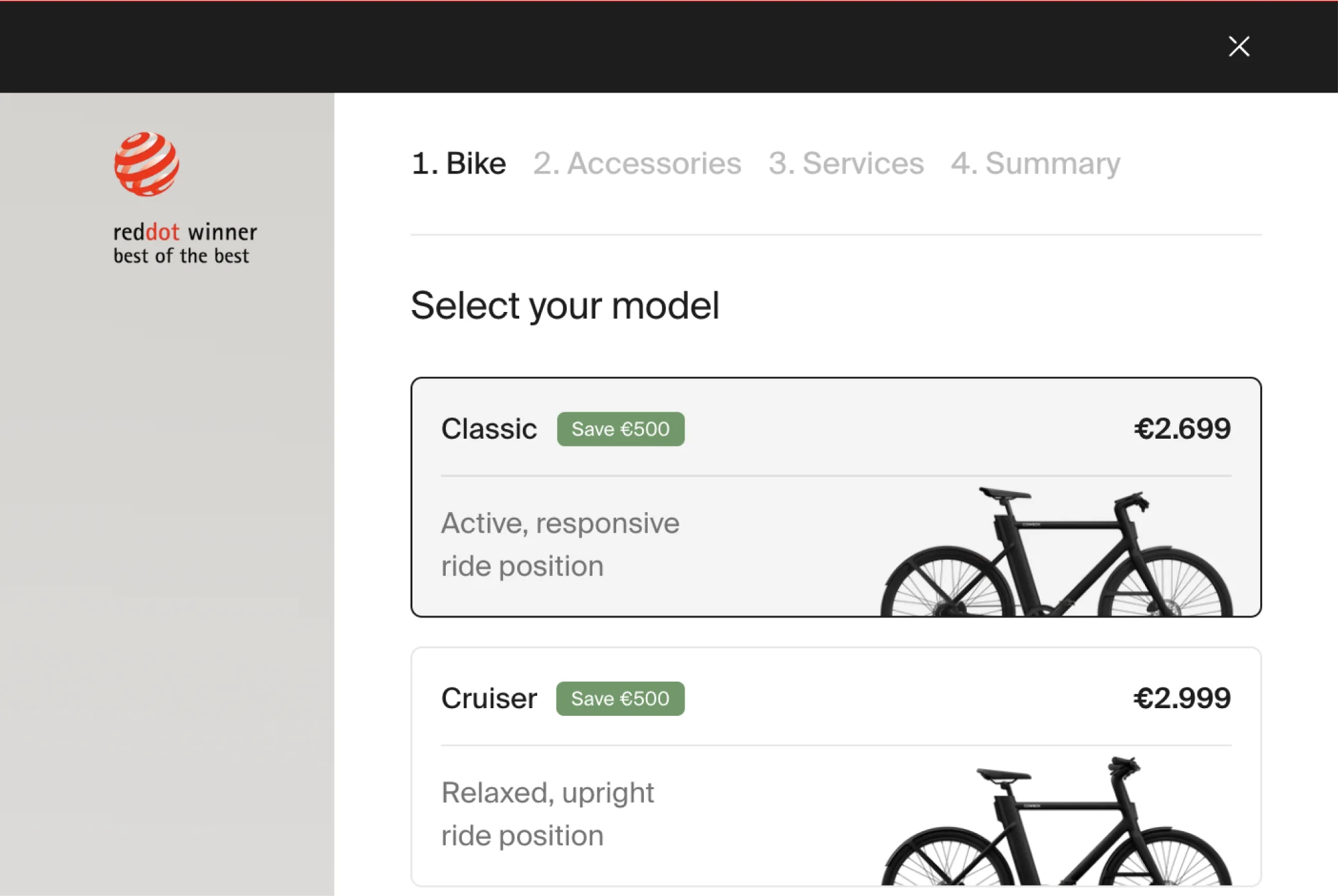1338x896 pixels.
Task: Jump to the 4. Summary step
Action: (x=1036, y=163)
